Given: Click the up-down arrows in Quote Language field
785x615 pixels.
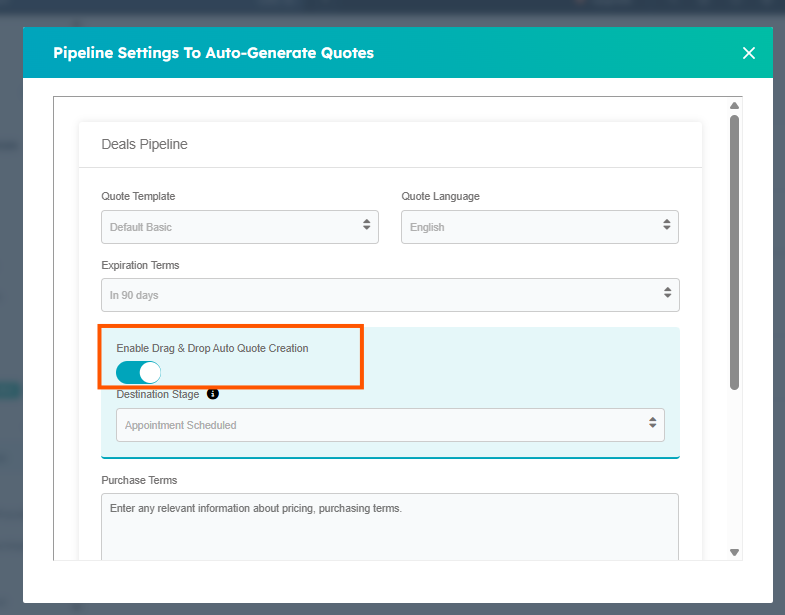Looking at the screenshot, I should [x=666, y=226].
